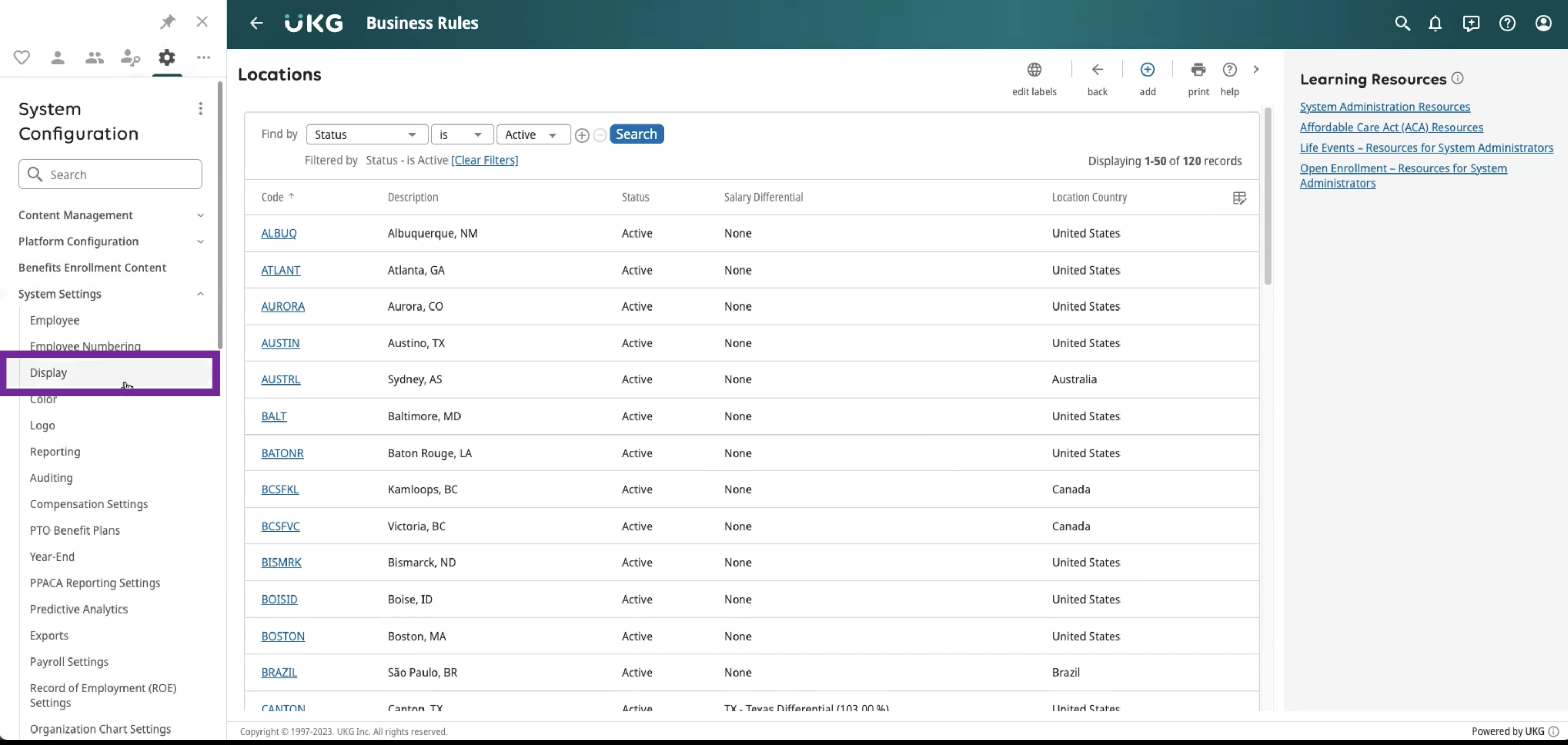Viewport: 1568px width, 745px height.
Task: Select Compensation Settings menu item
Action: tap(89, 504)
